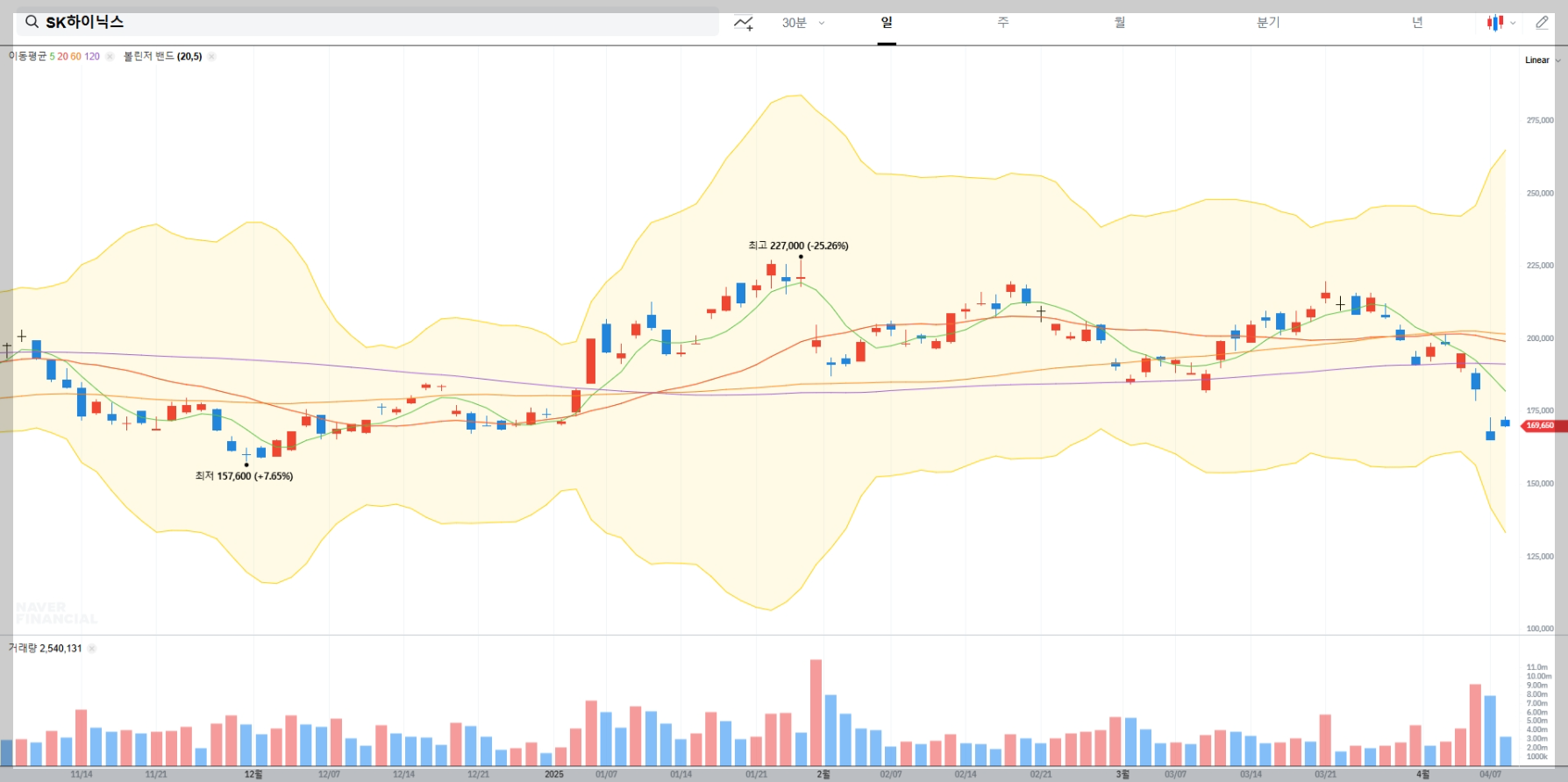Click the 4월 date axis label
The image size is (1568, 782).
tap(1422, 774)
